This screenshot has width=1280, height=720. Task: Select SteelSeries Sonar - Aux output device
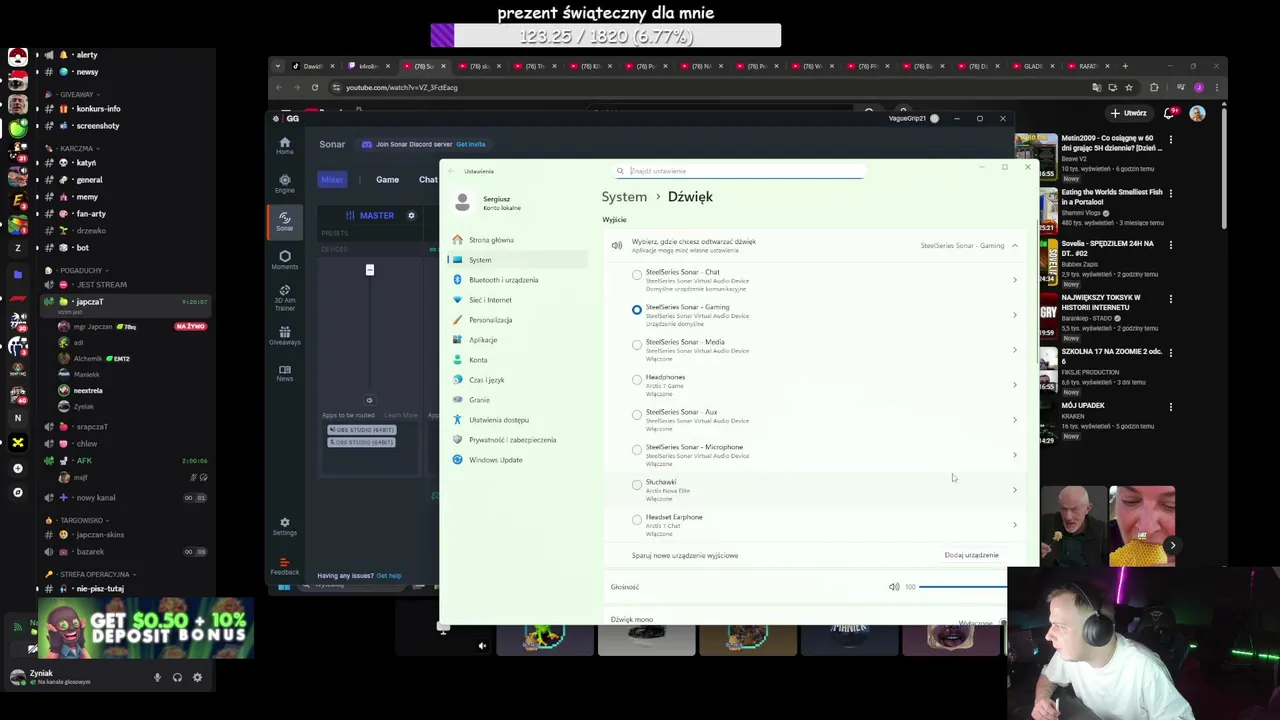coord(637,415)
